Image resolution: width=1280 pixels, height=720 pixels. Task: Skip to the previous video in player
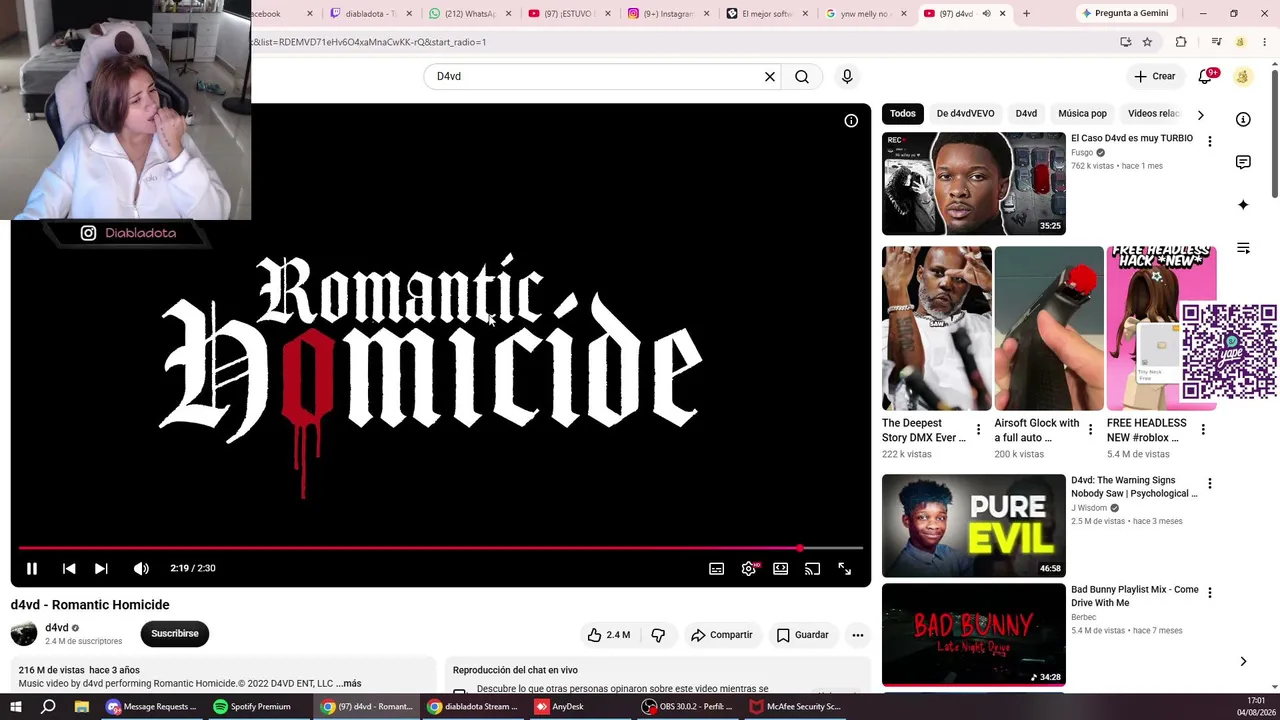pos(69,568)
